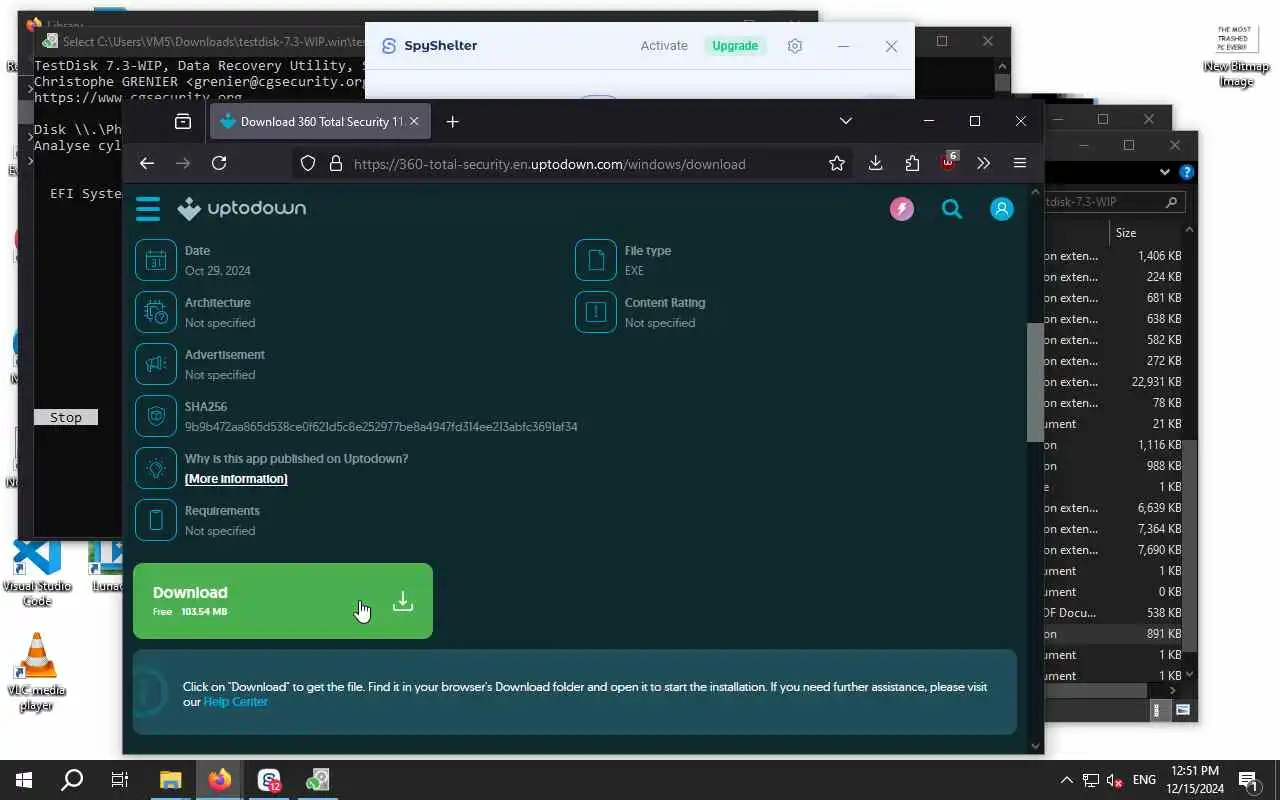Open Firefox downloads panel
The width and height of the screenshot is (1280, 800).
(x=875, y=163)
